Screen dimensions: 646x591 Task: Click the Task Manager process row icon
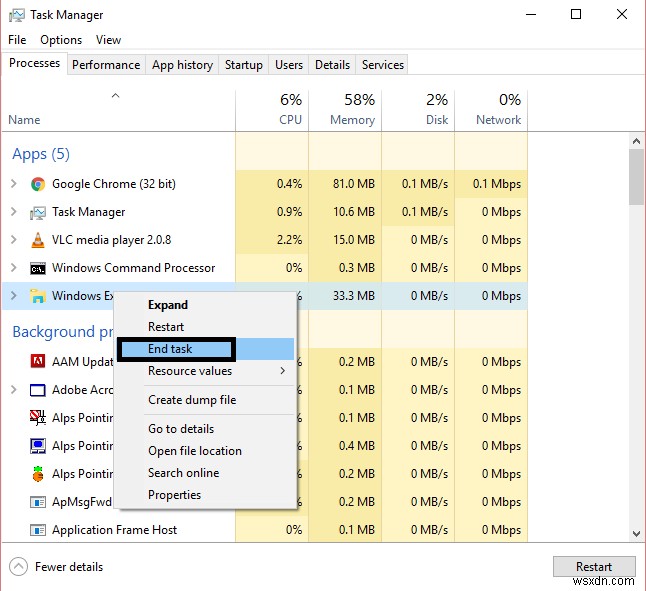click(x=38, y=212)
